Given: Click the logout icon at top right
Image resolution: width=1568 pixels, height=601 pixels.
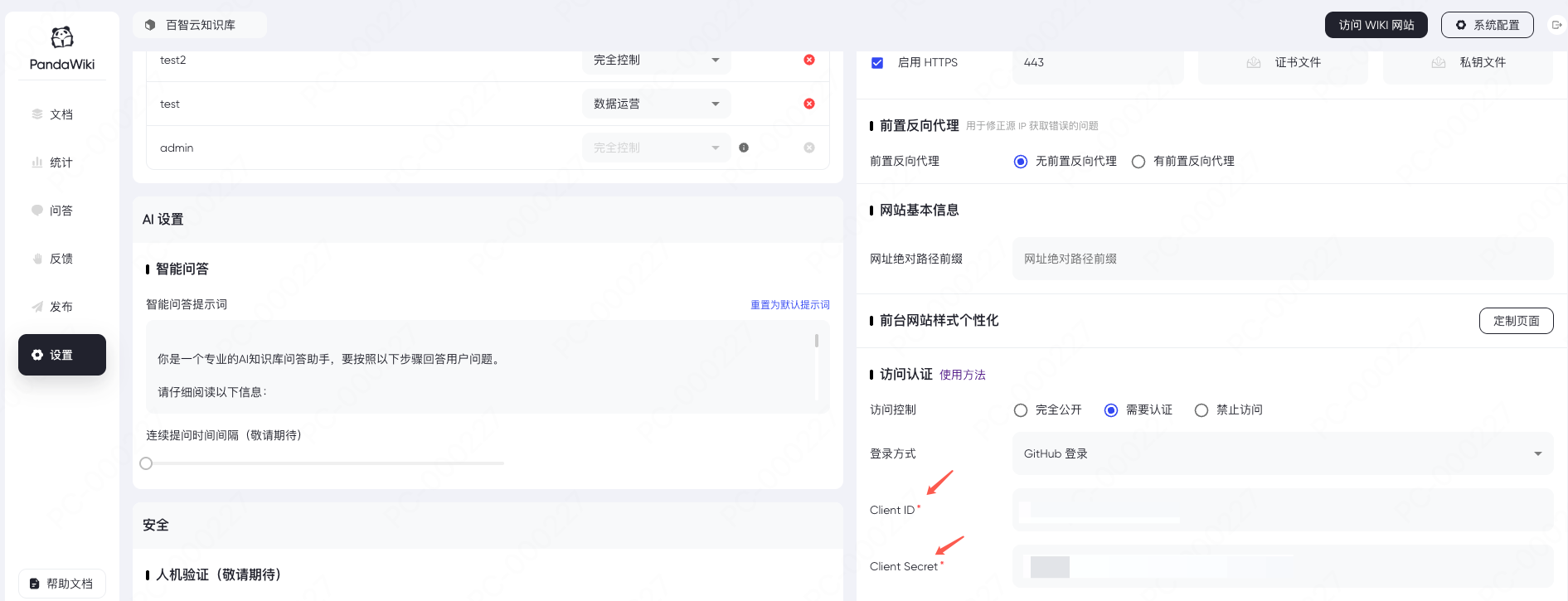Looking at the screenshot, I should point(1556,25).
